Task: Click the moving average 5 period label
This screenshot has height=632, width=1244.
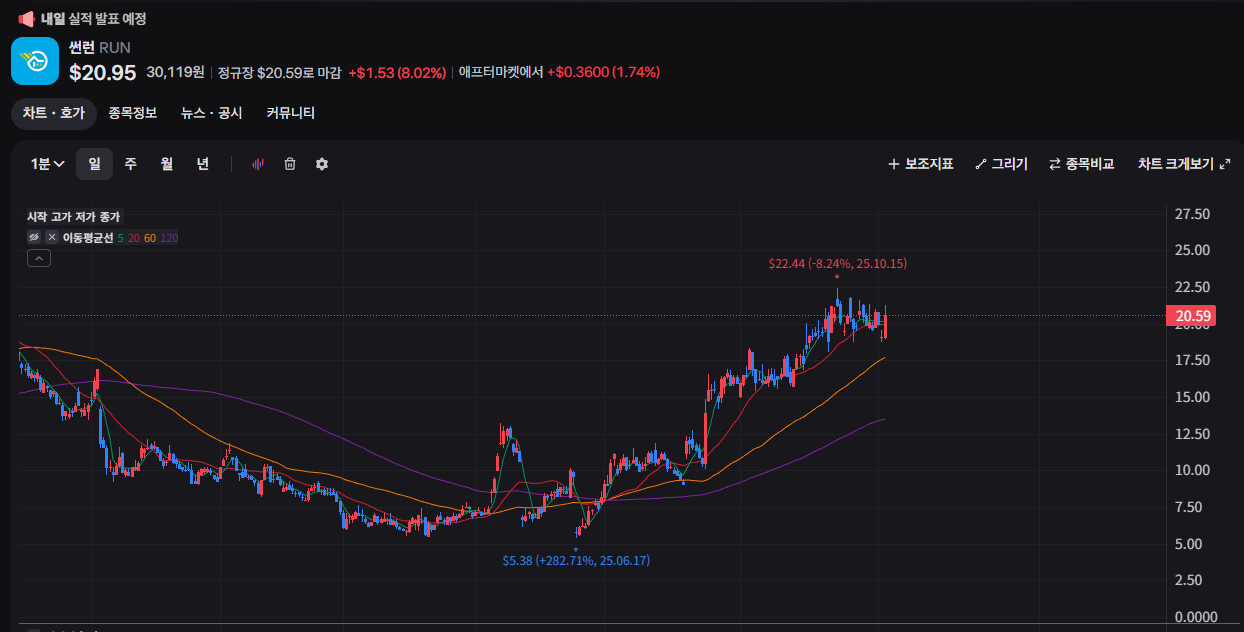Action: click(x=121, y=238)
